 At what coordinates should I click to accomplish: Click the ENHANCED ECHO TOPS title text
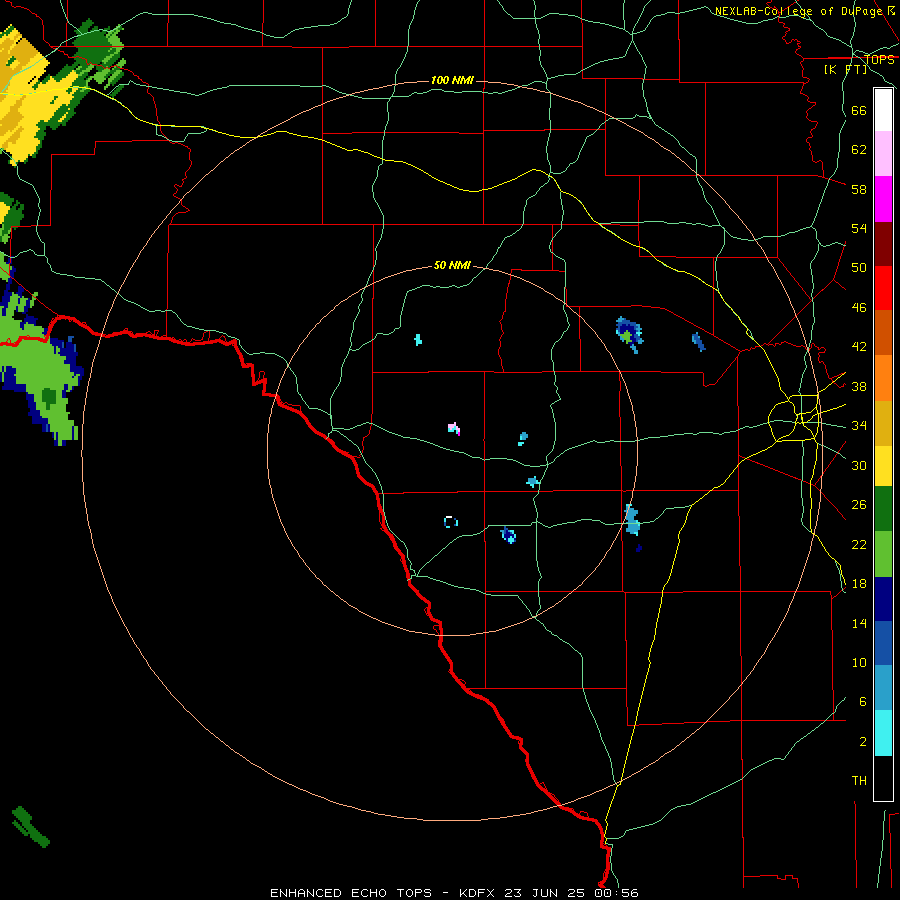pos(351,893)
